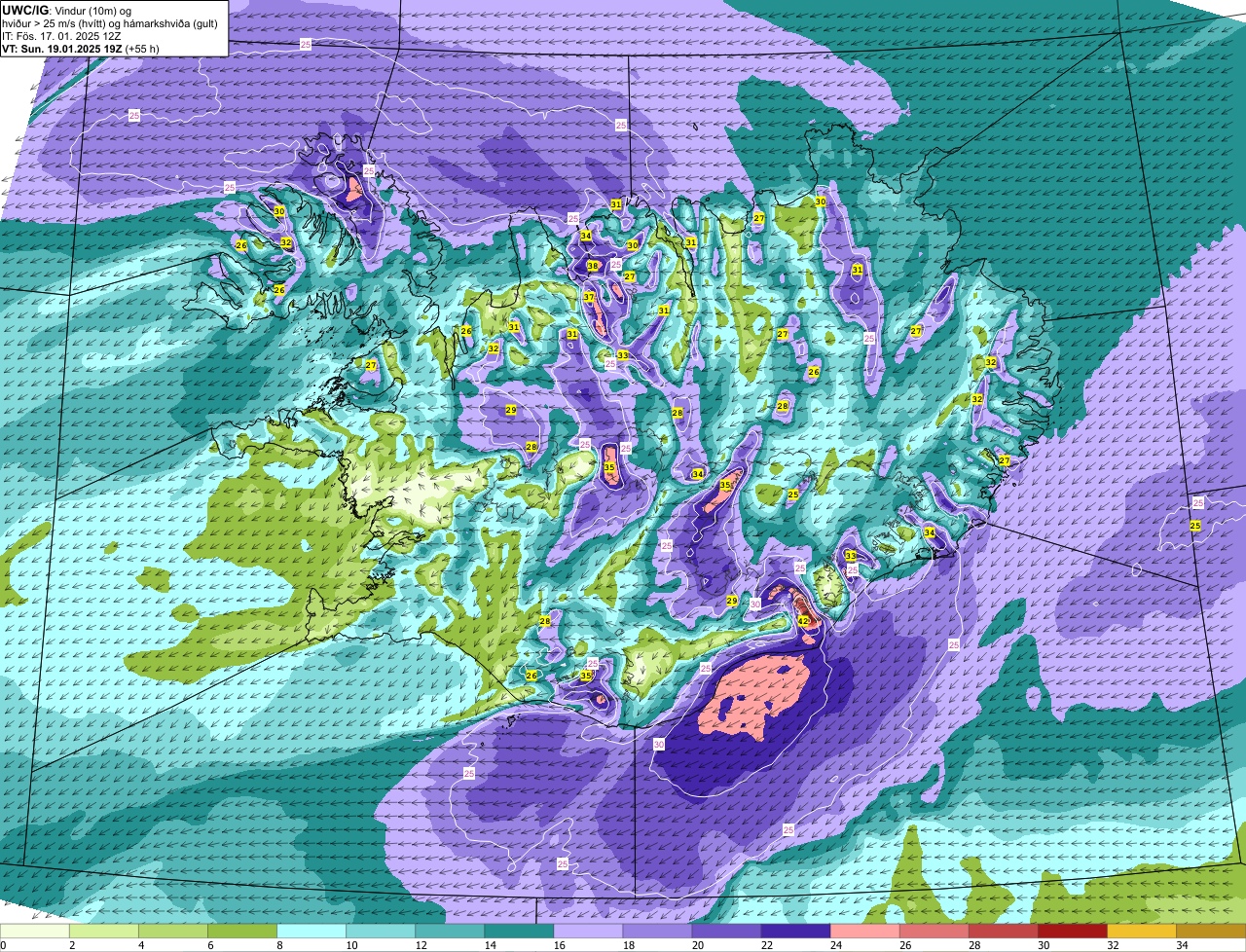The height and width of the screenshot is (952, 1246).
Task: Select the legend scale value 24
Action: pyautogui.click(x=835, y=945)
